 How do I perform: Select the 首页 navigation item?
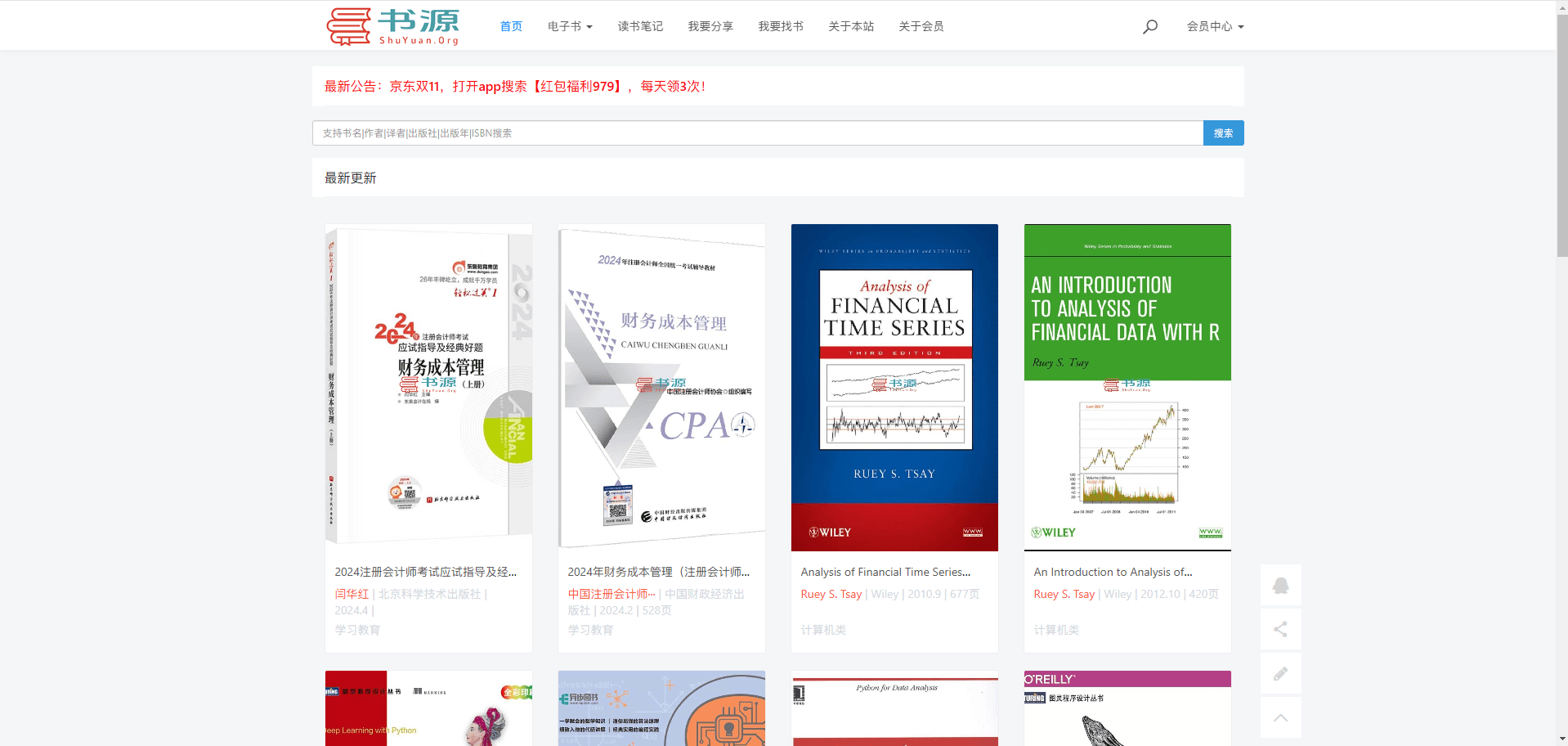click(511, 26)
